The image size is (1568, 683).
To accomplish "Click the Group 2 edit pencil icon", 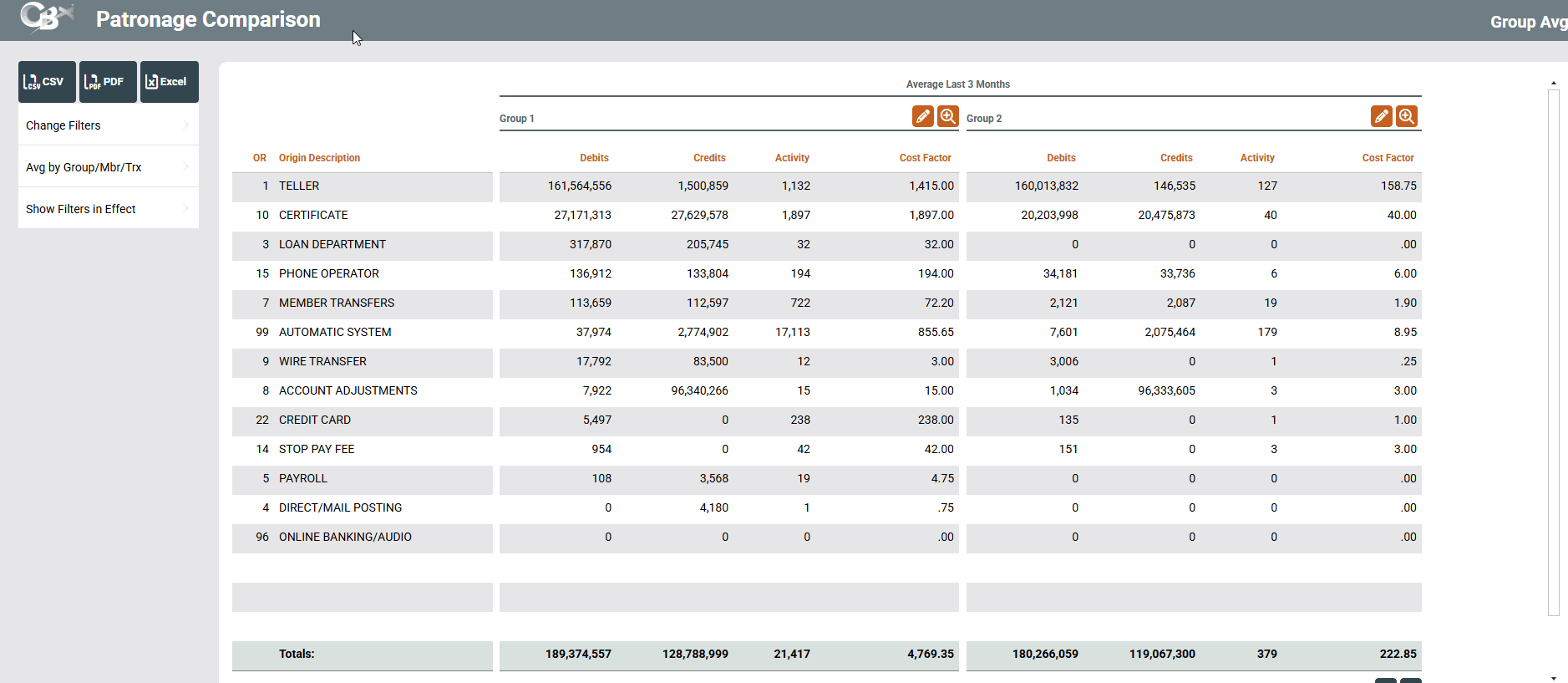I will tap(1381, 116).
